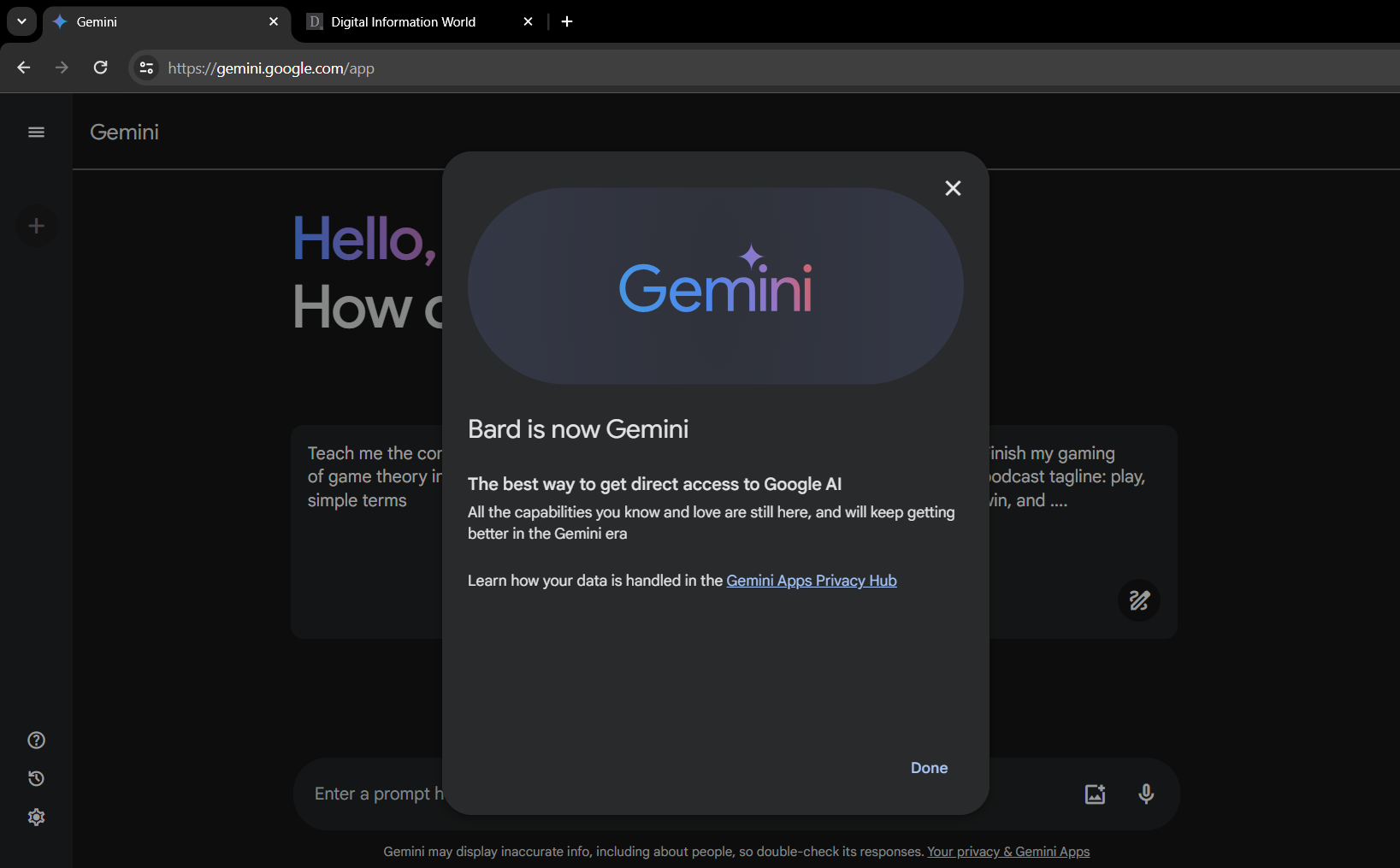1400x868 pixels.
Task: Close the Gemini browser tab
Action: pyautogui.click(x=274, y=22)
